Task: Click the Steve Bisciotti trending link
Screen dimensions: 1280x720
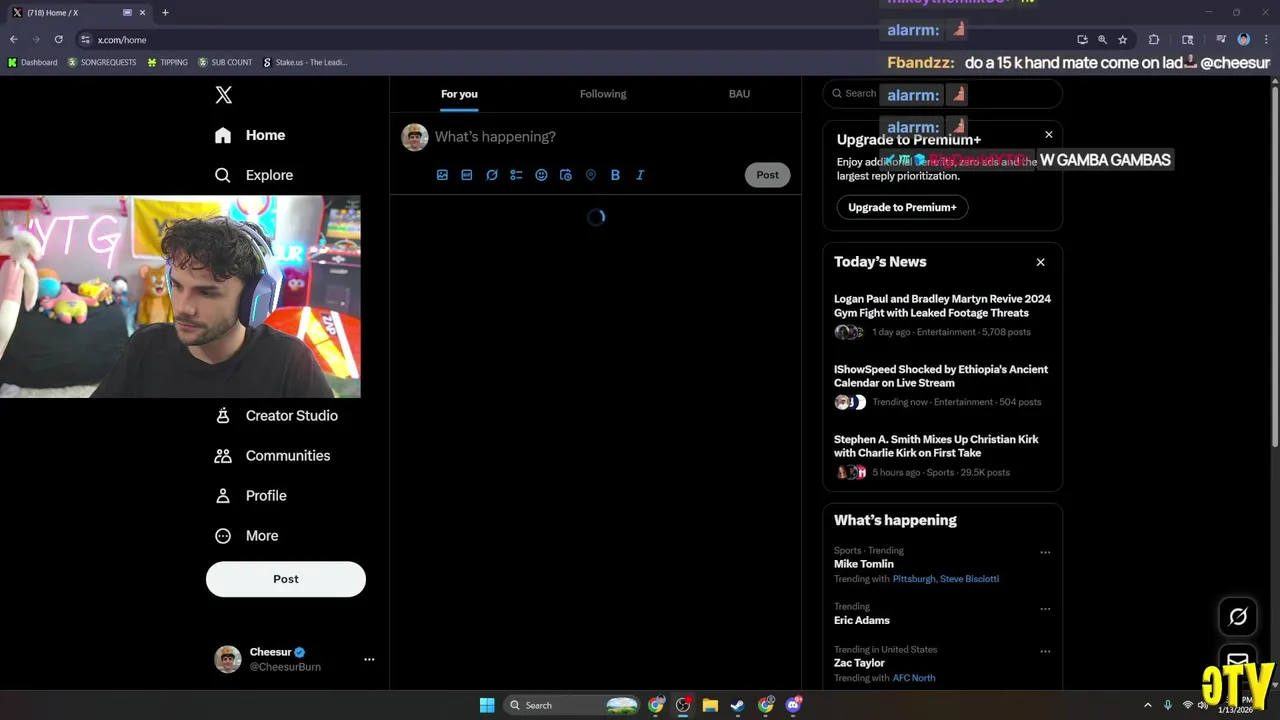Action: click(x=969, y=579)
